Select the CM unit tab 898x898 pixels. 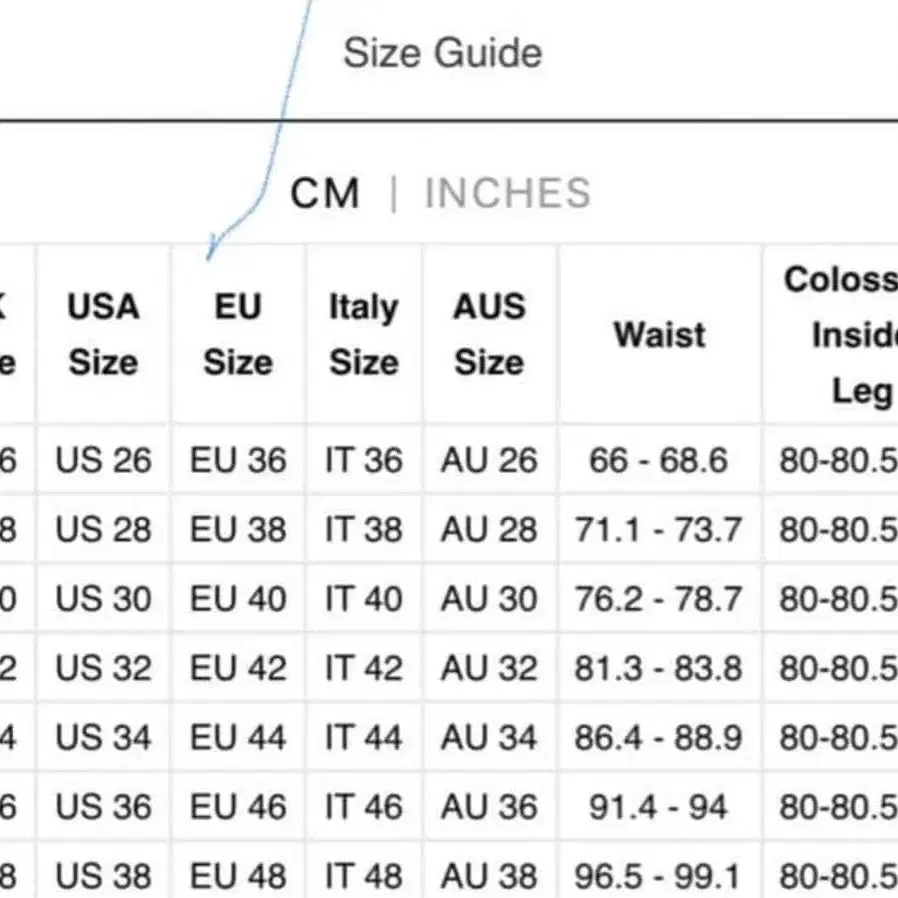[325, 193]
